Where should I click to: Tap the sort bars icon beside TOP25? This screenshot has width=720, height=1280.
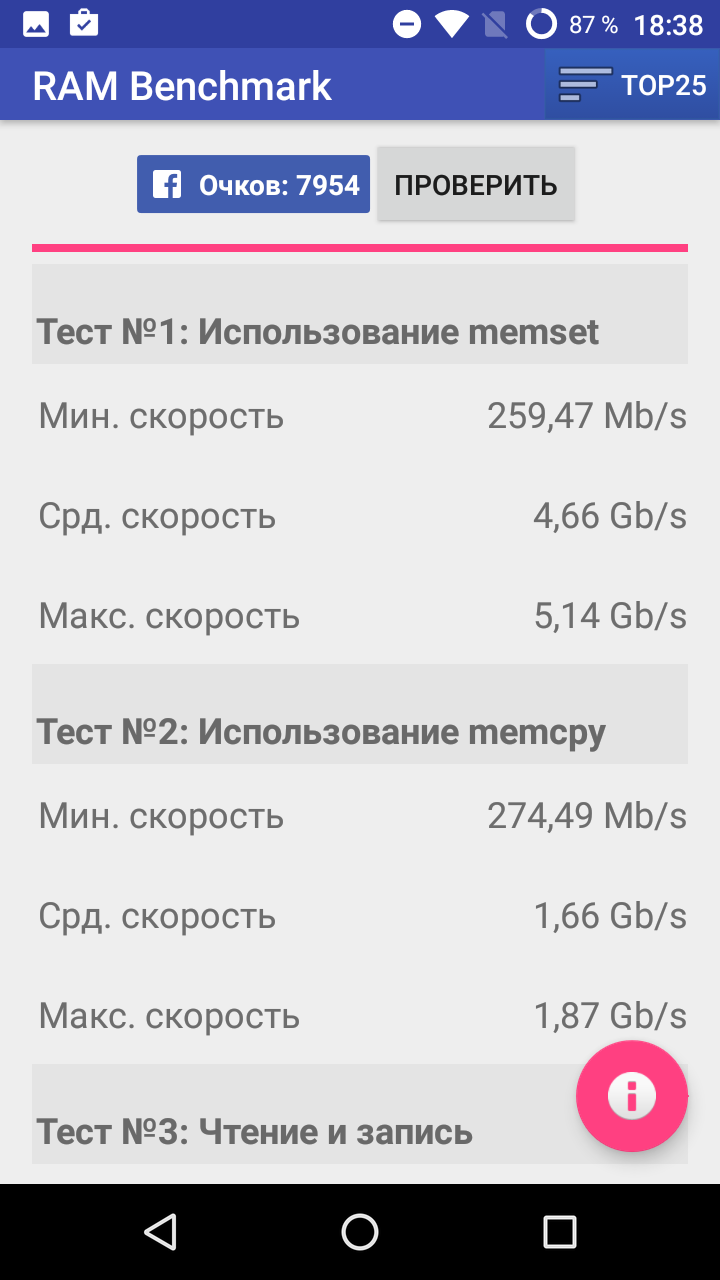tap(585, 85)
